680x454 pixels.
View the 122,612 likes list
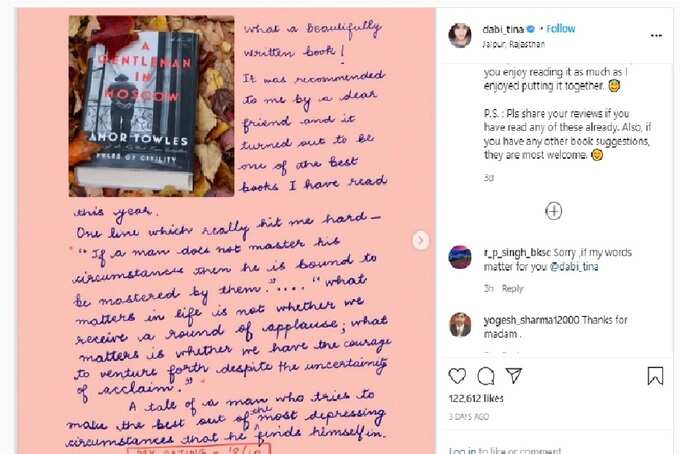pos(476,398)
